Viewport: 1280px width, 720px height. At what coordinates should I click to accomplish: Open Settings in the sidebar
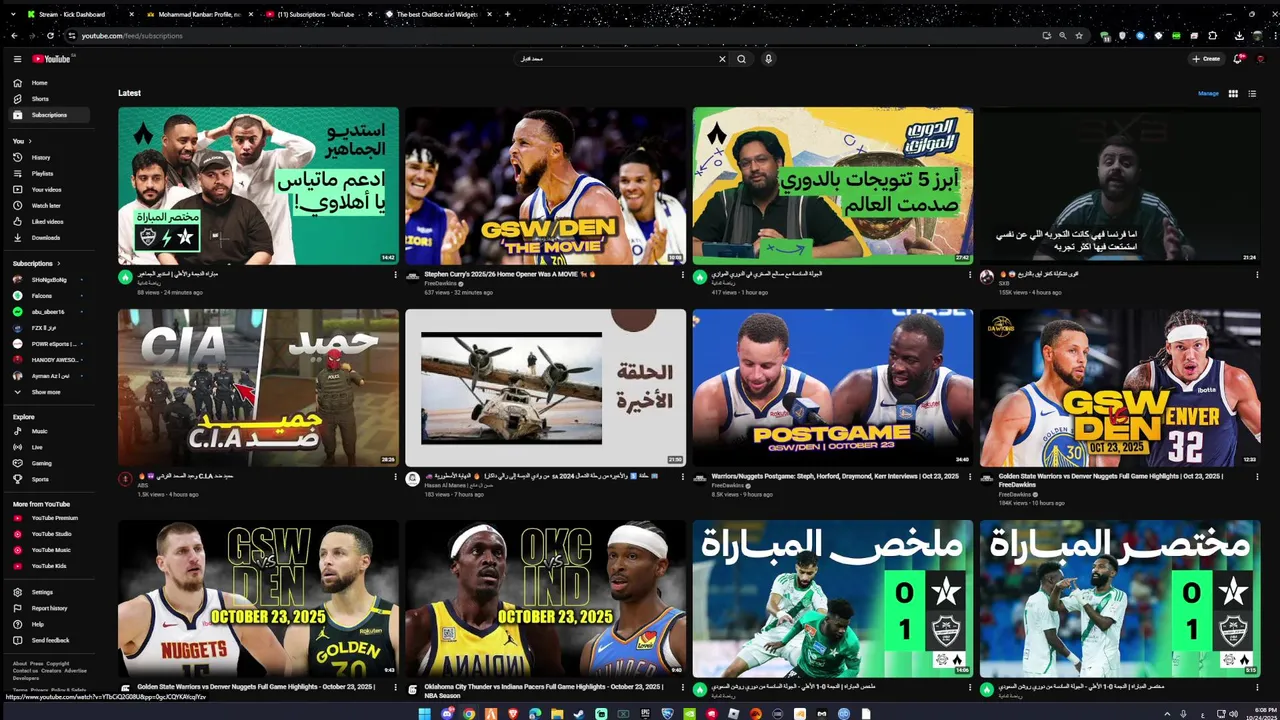pyautogui.click(x=50, y=592)
